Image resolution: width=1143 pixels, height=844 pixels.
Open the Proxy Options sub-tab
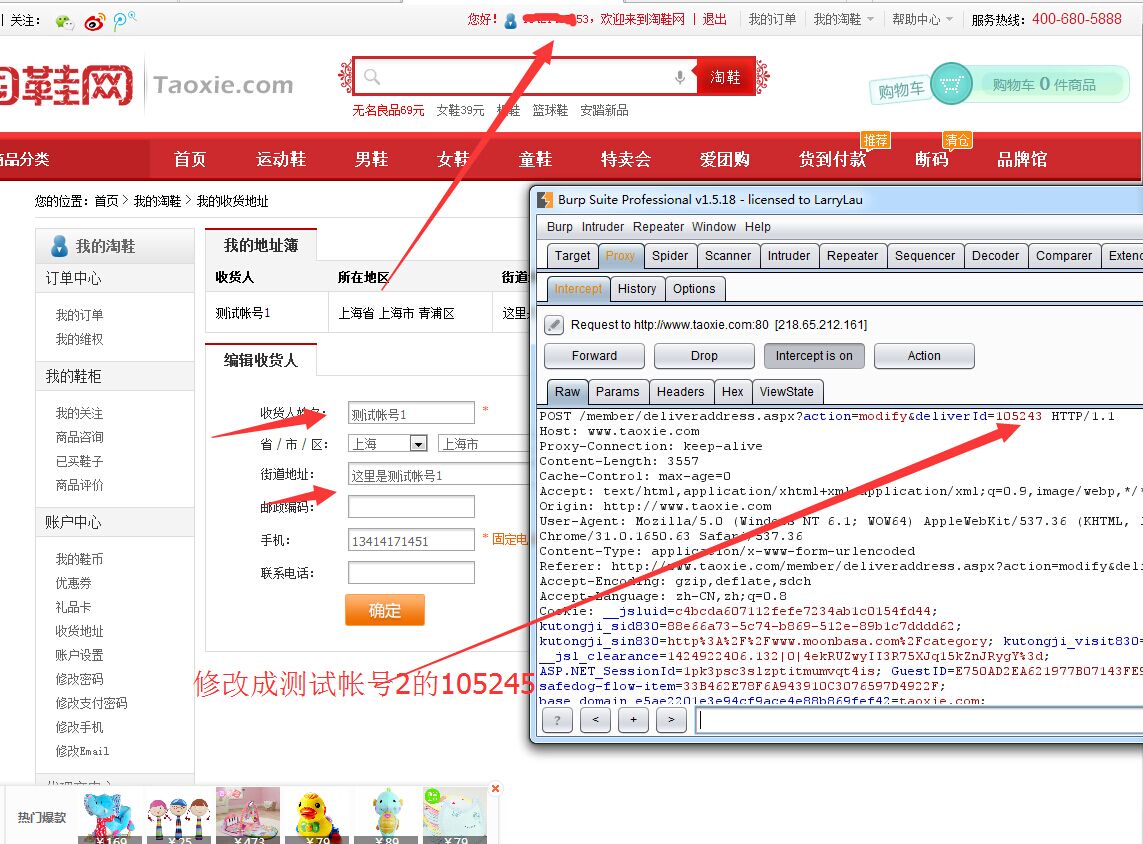pos(694,289)
